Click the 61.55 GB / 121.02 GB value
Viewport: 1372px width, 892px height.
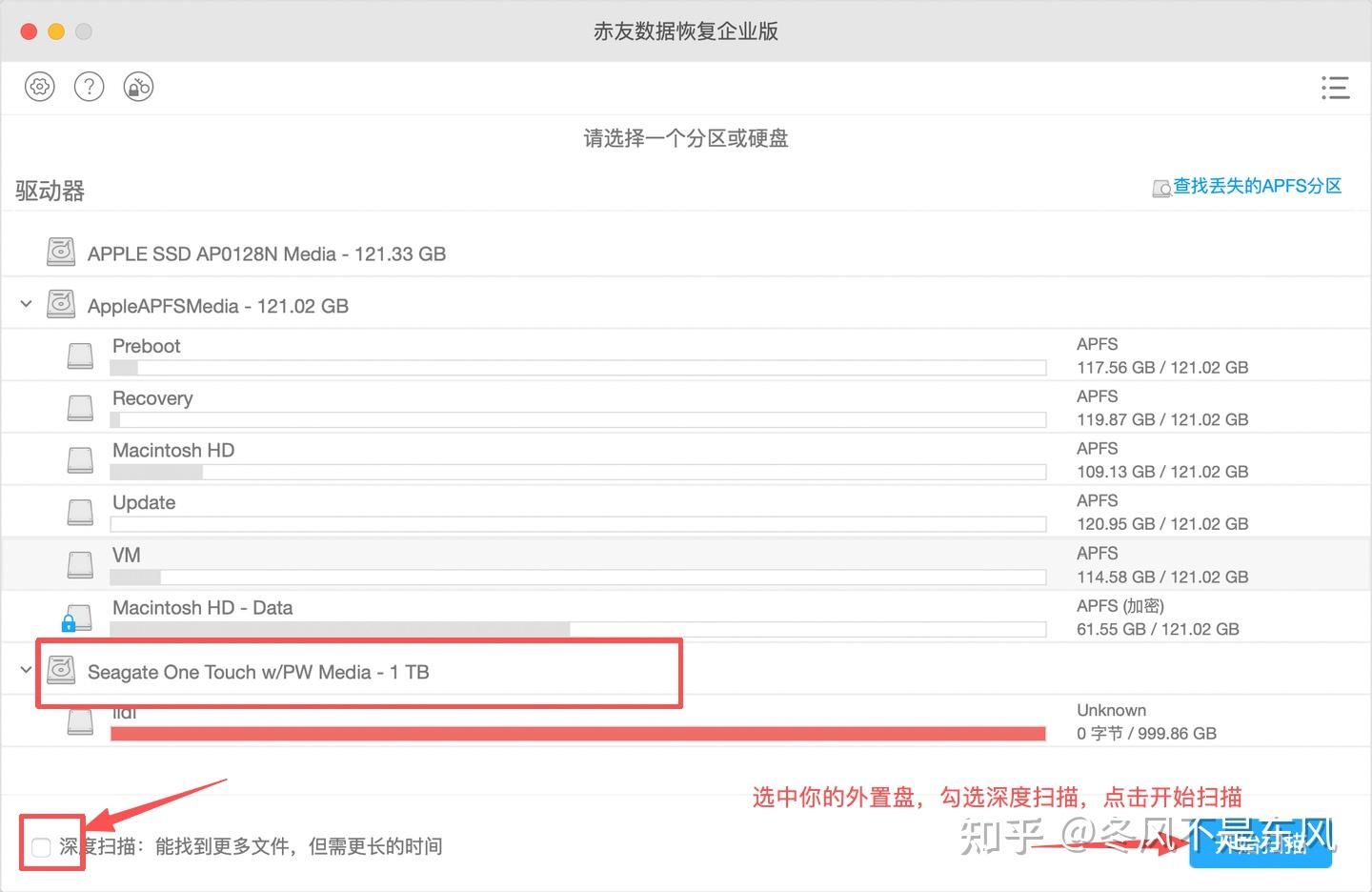click(1158, 630)
